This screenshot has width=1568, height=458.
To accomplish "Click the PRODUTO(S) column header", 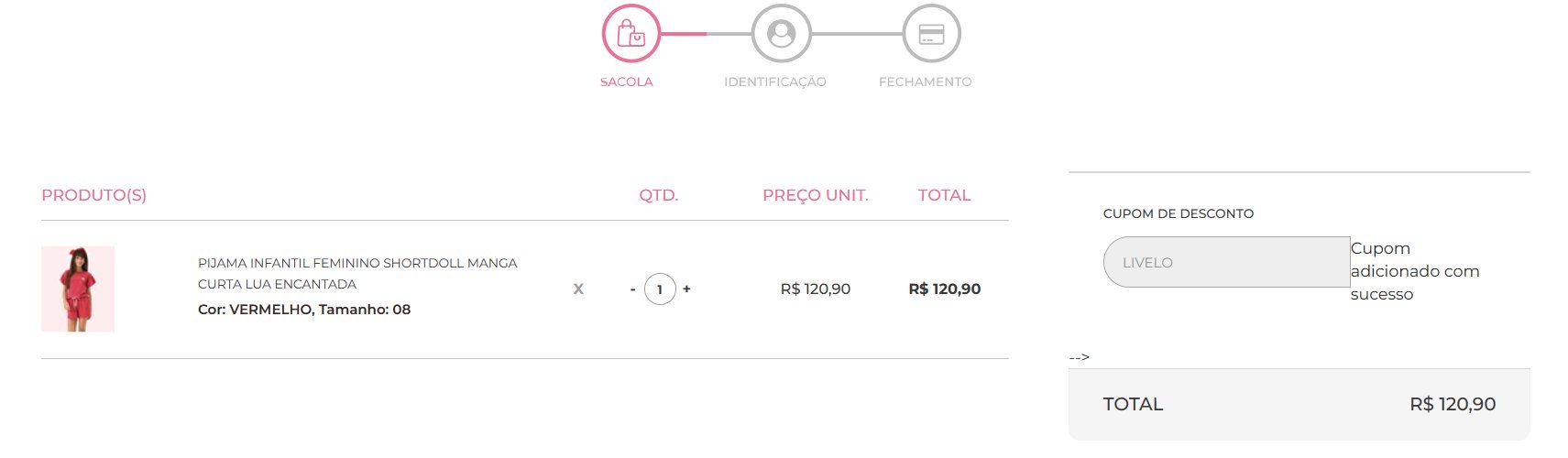I will coord(93,195).
